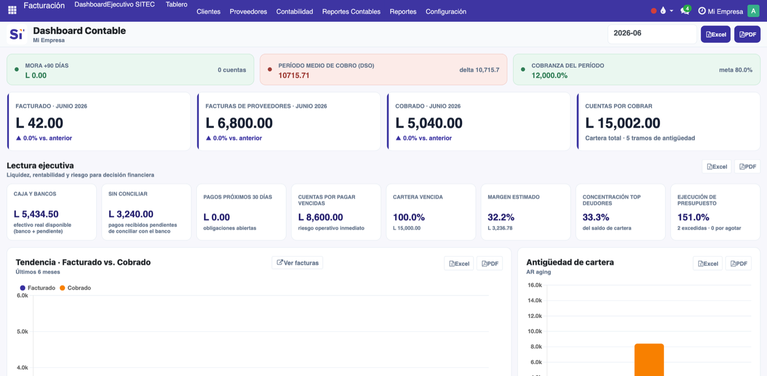The height and width of the screenshot is (376, 767).
Task: Open the Cuentas por pagar vencidas tile
Action: point(336,212)
